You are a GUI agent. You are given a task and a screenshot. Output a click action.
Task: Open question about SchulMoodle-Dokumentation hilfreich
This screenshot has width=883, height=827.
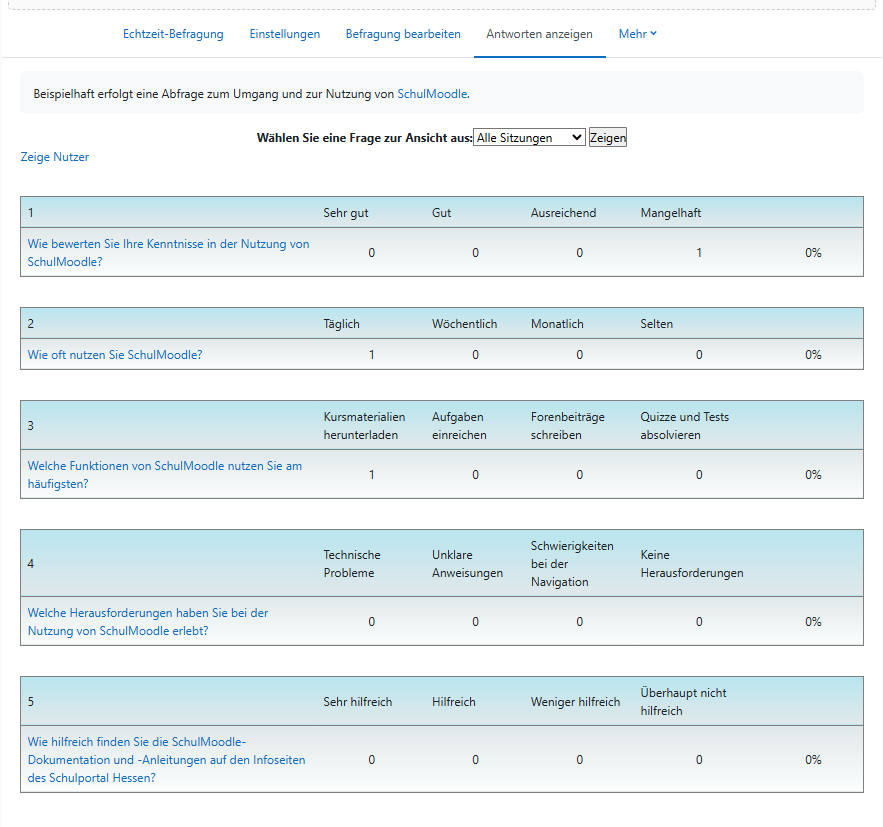[x=166, y=759]
